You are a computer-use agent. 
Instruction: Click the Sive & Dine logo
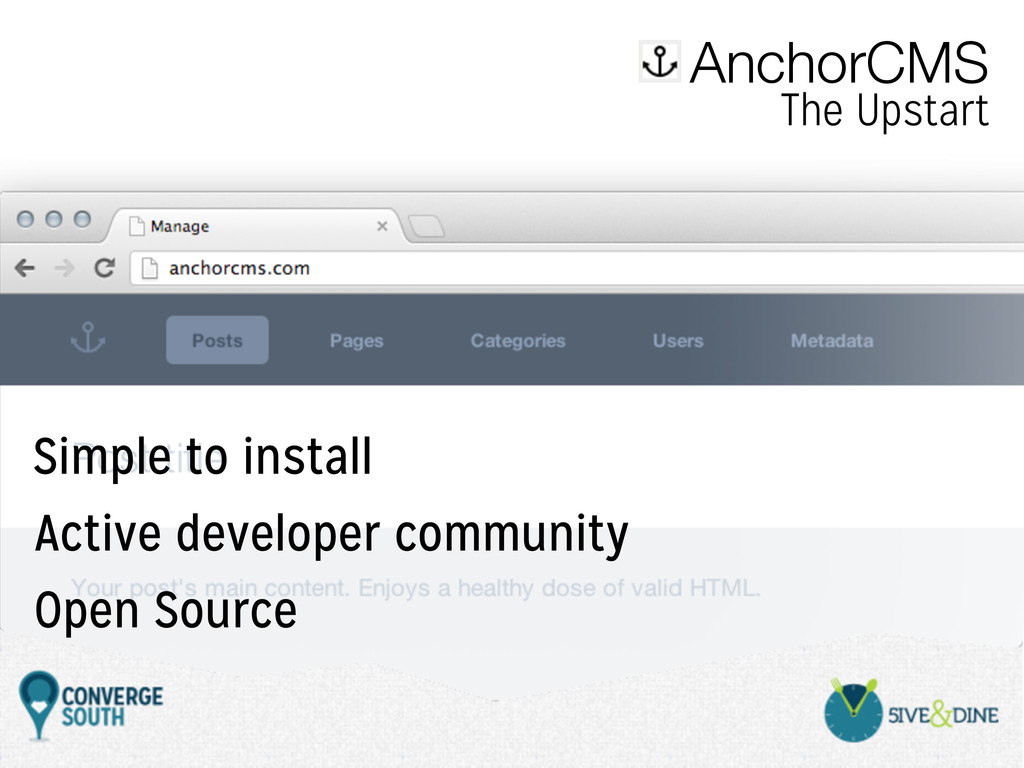tap(911, 711)
